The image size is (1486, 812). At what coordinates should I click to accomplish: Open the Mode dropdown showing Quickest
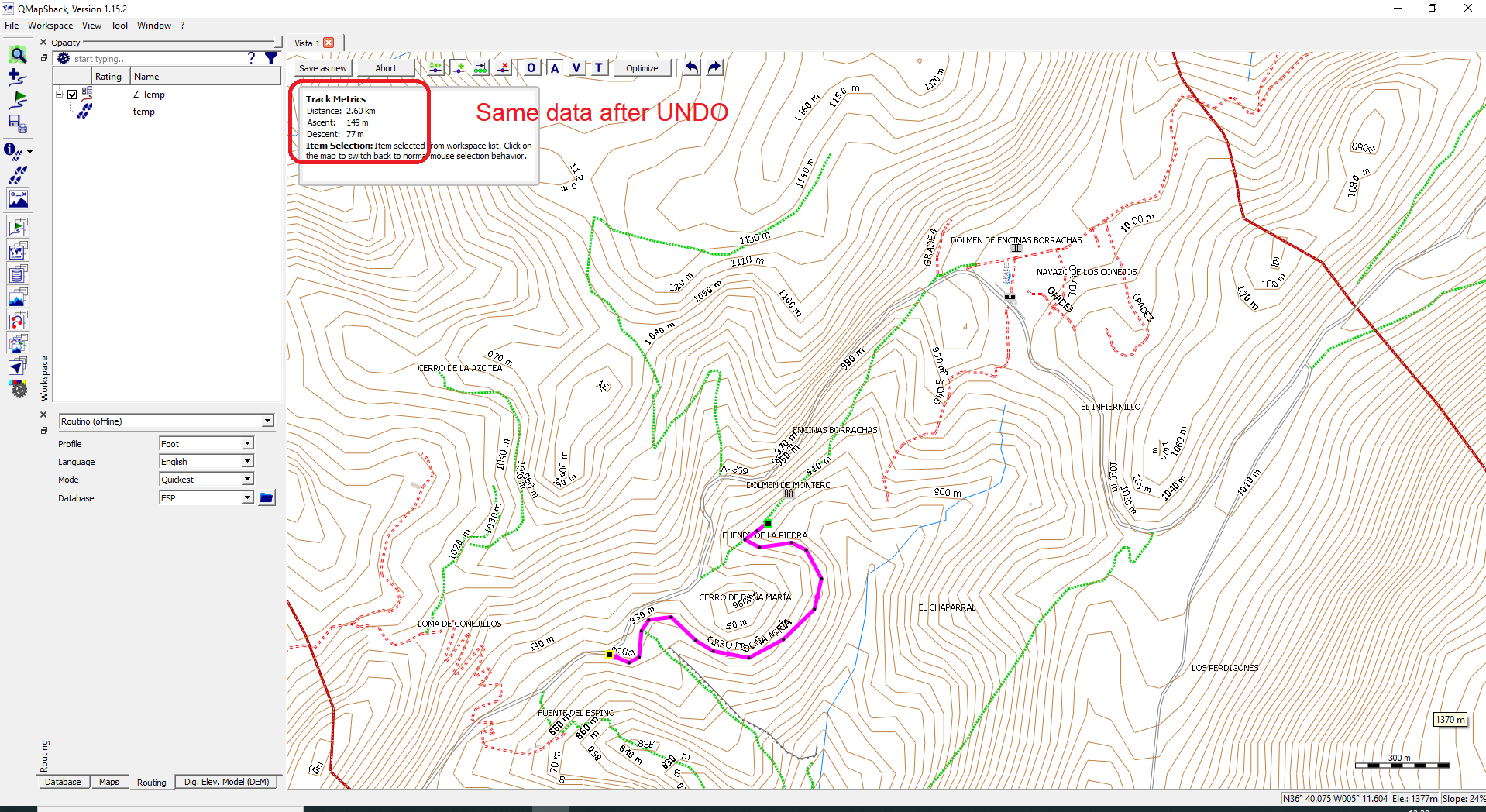(x=205, y=479)
